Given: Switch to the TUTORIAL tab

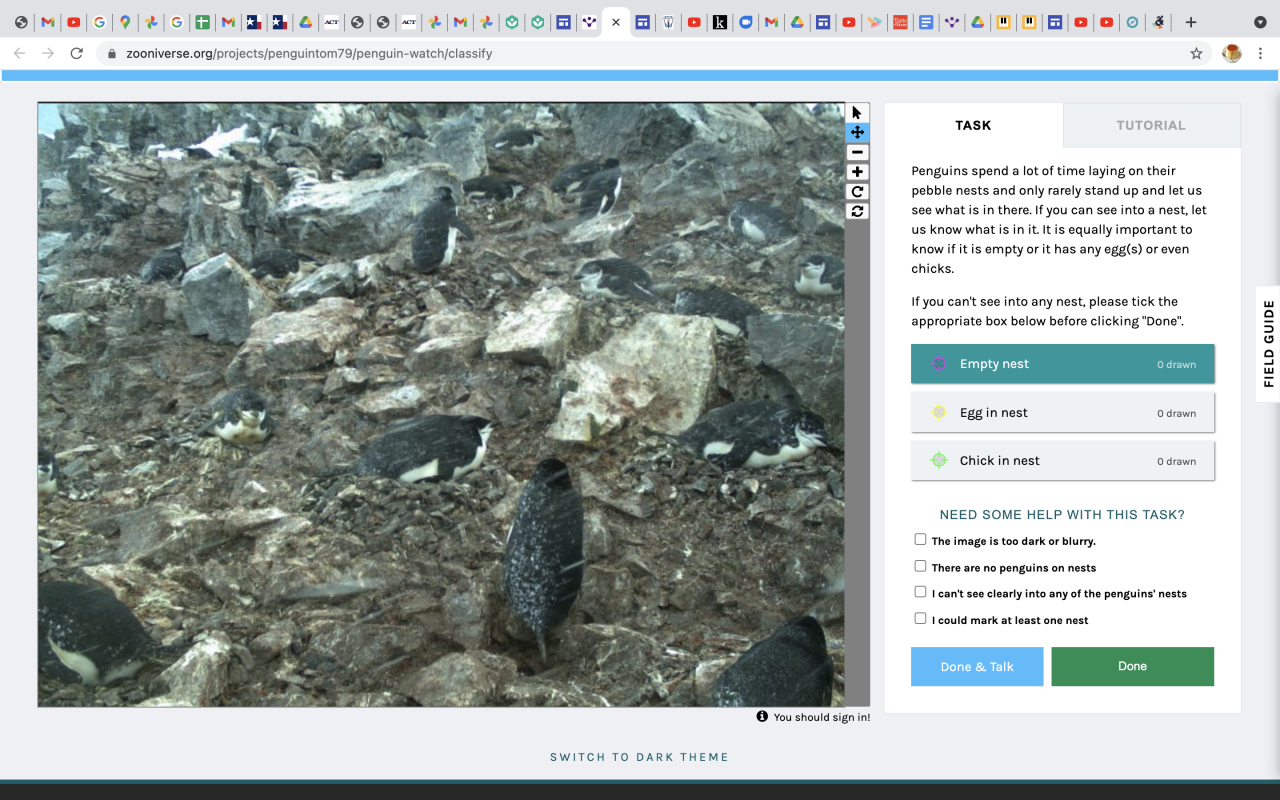Looking at the screenshot, I should tap(1151, 125).
